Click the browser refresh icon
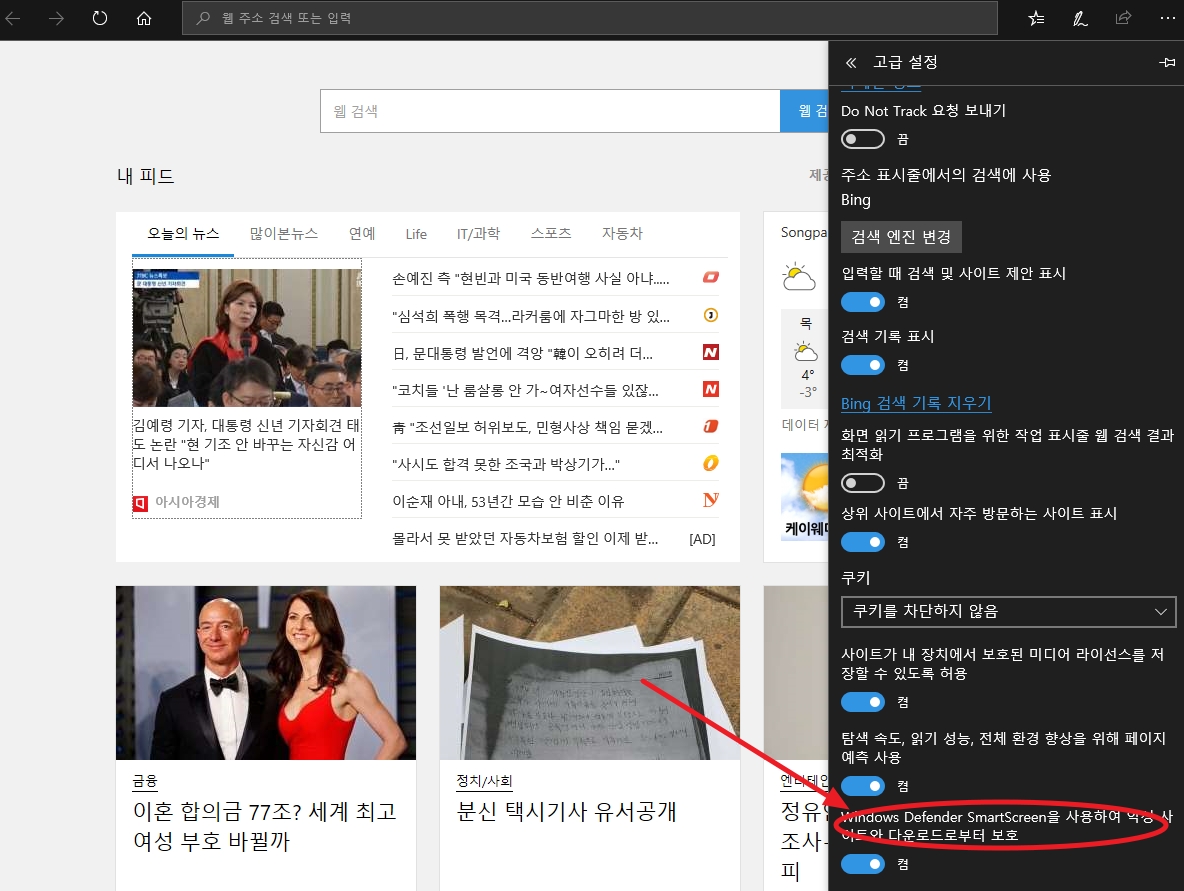1184x891 pixels. click(x=100, y=18)
